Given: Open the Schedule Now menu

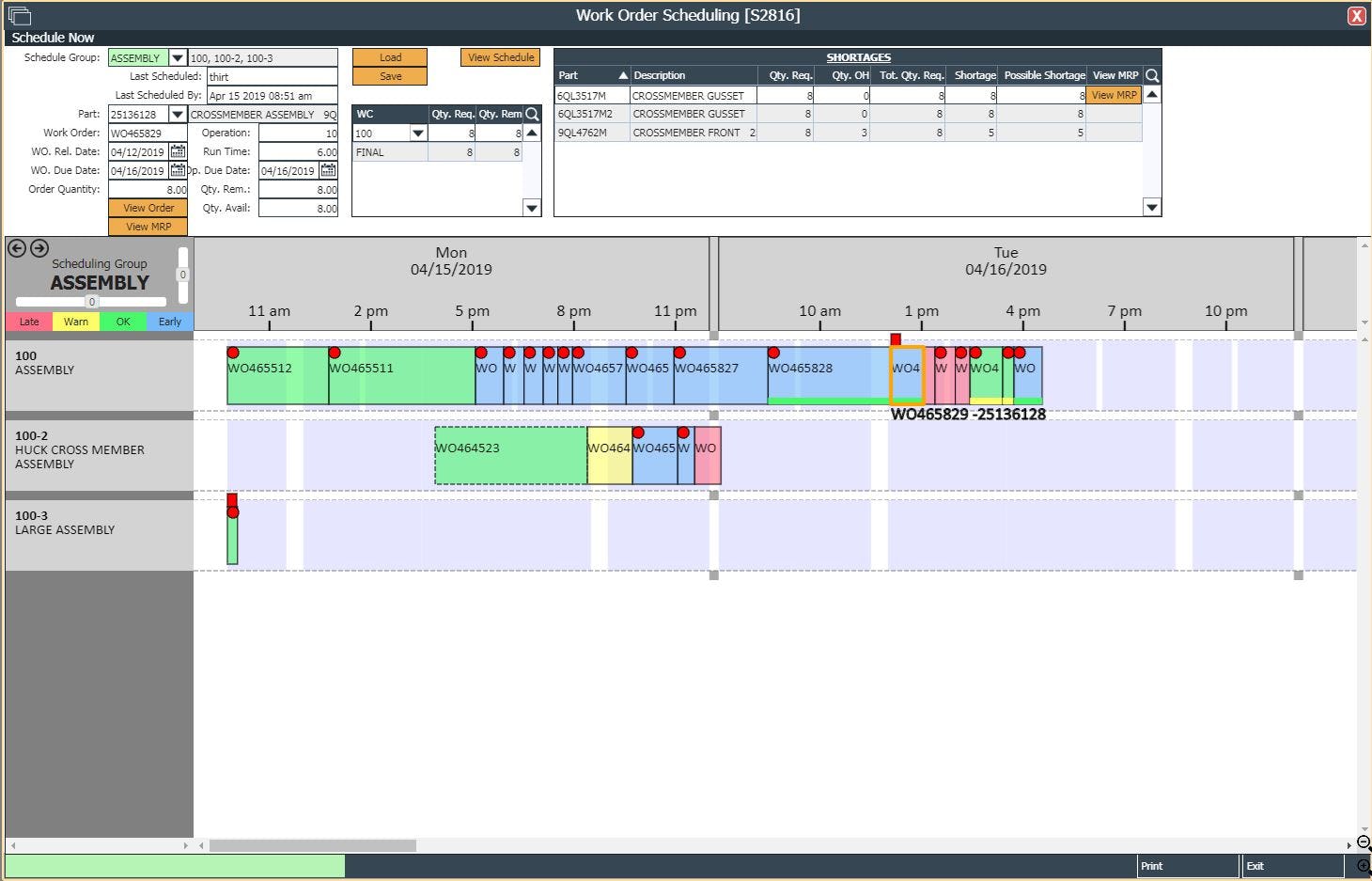Looking at the screenshot, I should [52, 38].
